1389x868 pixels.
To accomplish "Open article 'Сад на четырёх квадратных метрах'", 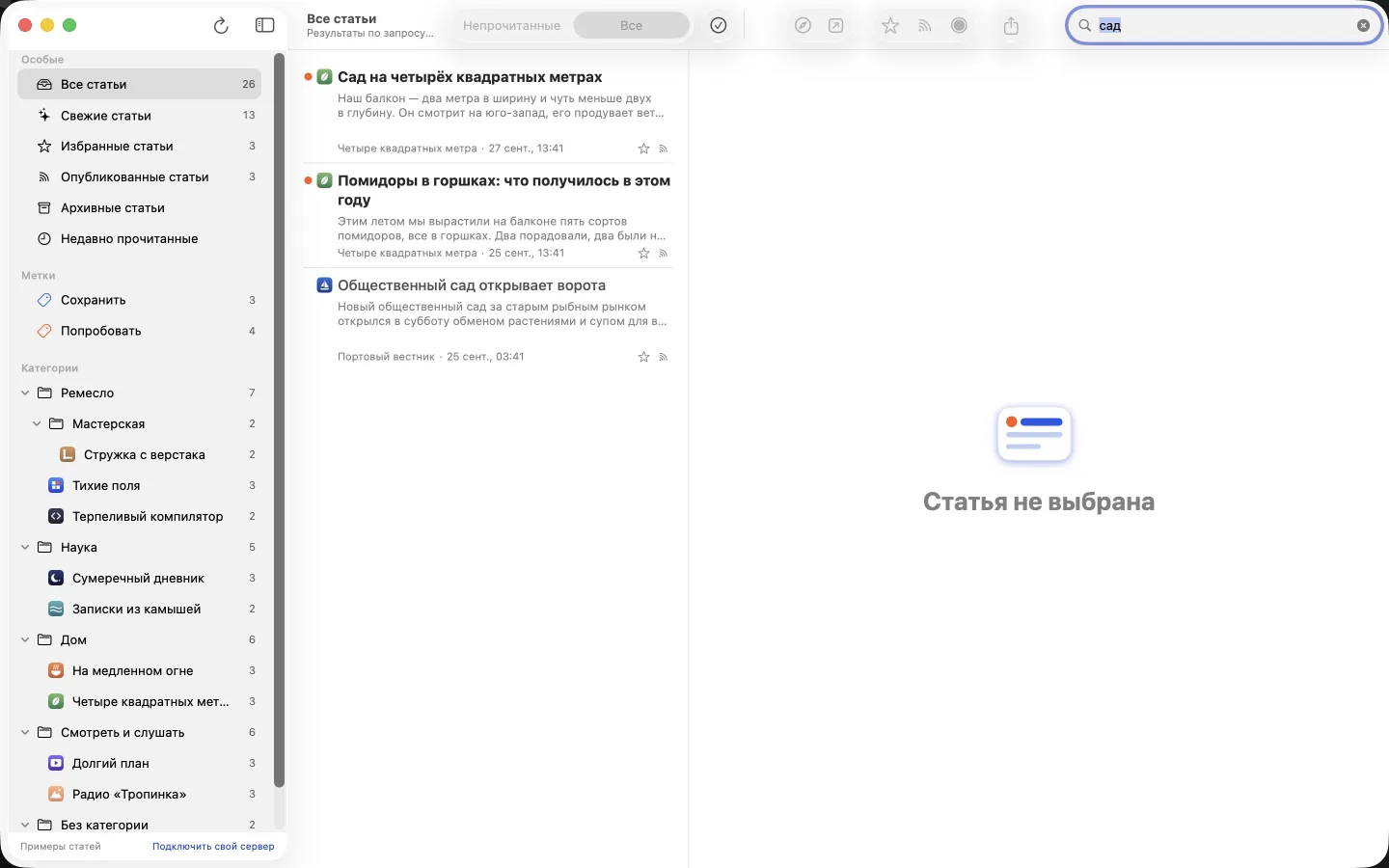I will point(488,111).
